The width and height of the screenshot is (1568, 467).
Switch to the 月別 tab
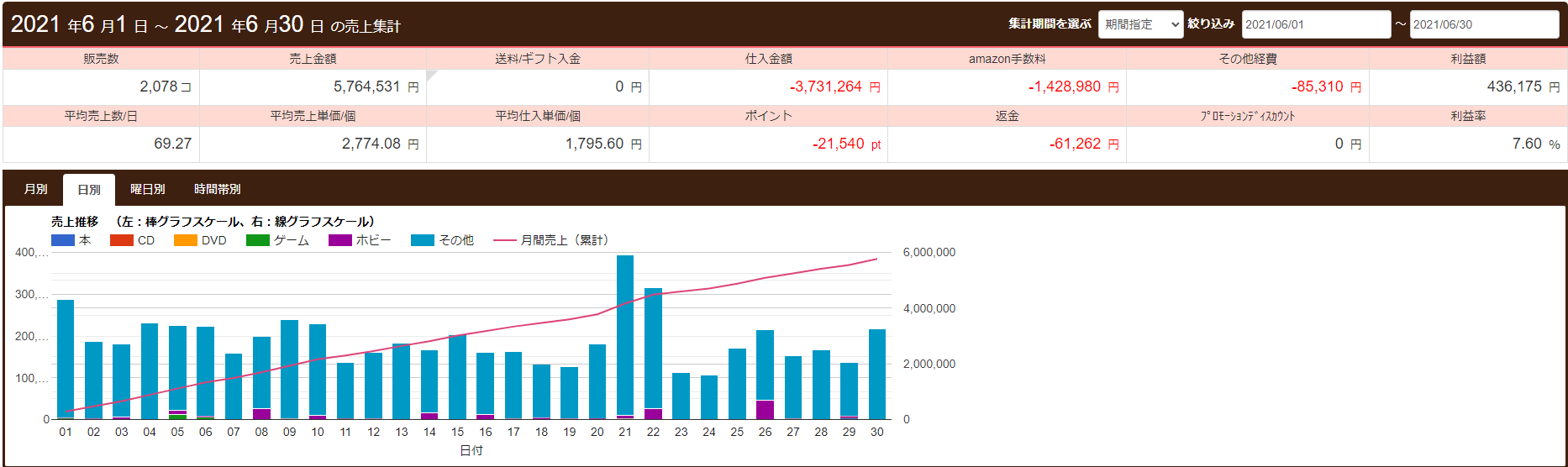pyautogui.click(x=35, y=189)
